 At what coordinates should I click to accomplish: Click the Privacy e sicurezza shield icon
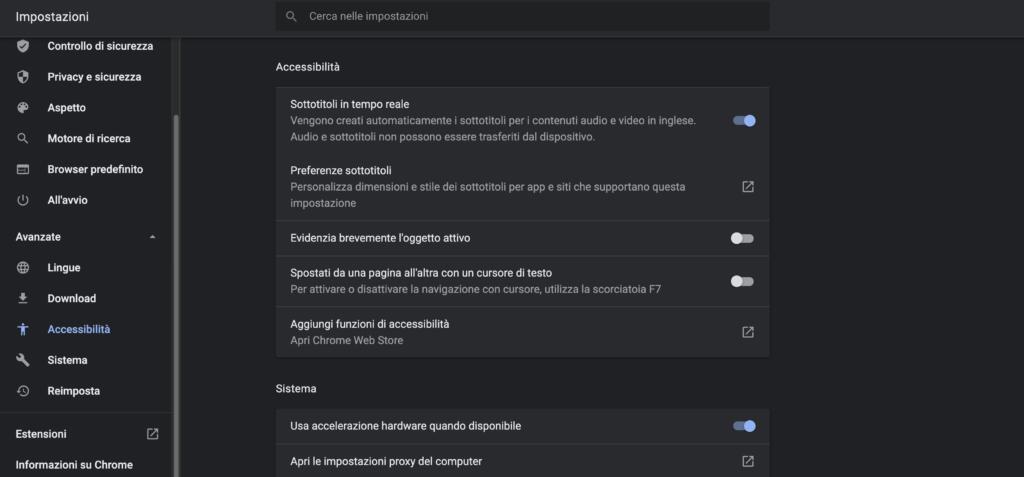pyautogui.click(x=23, y=77)
